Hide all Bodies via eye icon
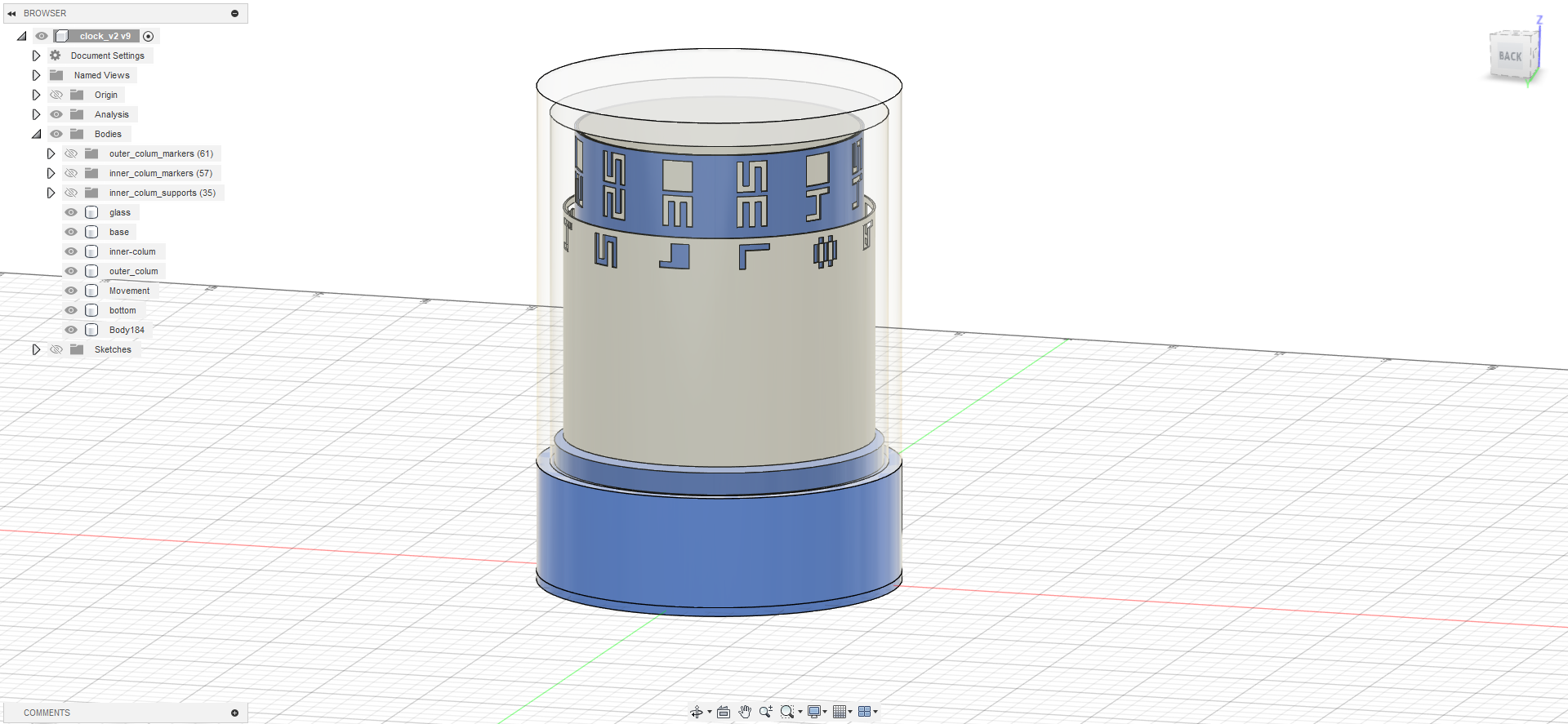Screen dimensions: 1568x724 pos(56,134)
